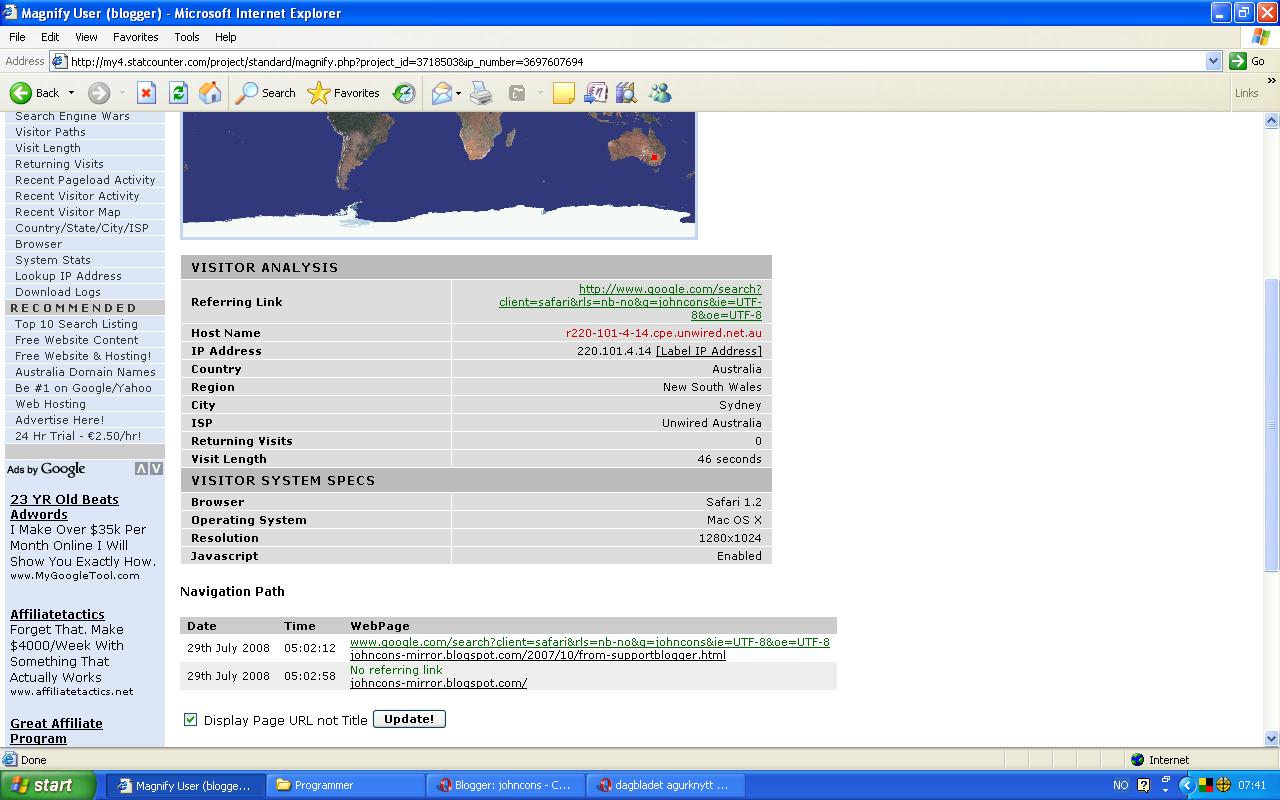Screen dimensions: 1280x800
Task: Refresh the current page
Action: [178, 93]
